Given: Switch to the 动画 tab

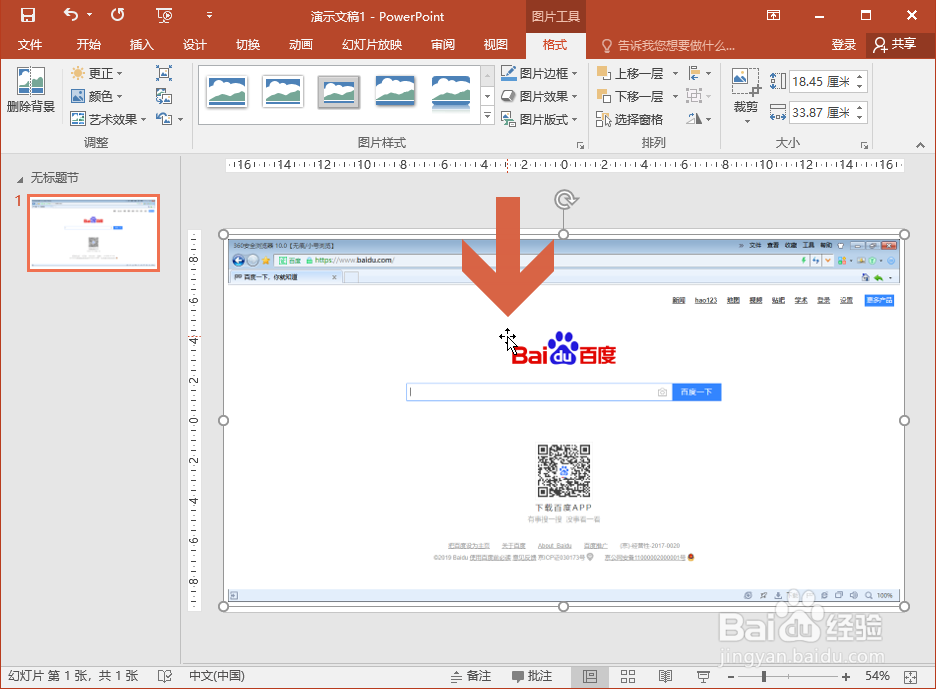Looking at the screenshot, I should tap(301, 45).
